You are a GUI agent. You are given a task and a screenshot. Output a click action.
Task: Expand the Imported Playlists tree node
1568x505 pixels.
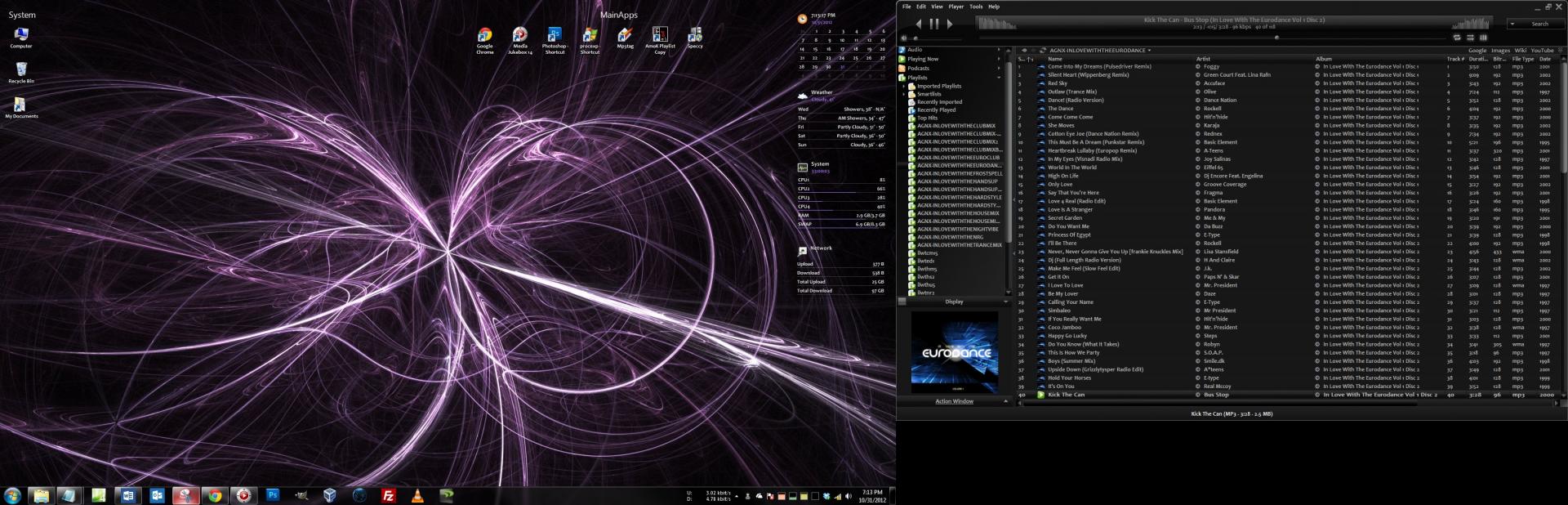click(x=905, y=86)
